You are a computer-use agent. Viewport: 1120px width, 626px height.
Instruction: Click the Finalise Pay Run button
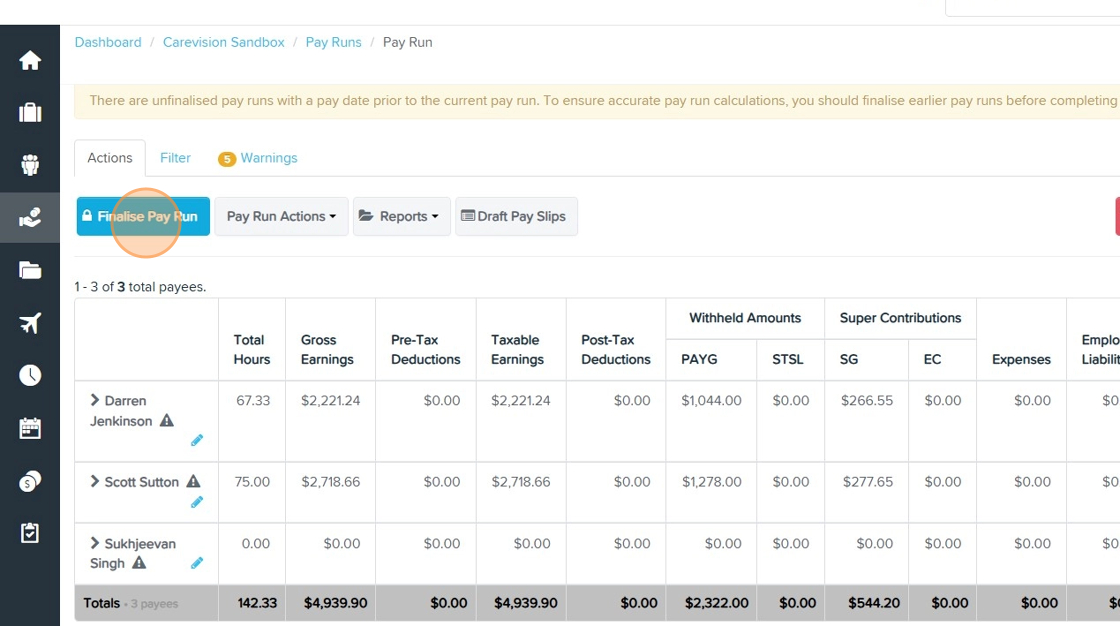click(144, 217)
